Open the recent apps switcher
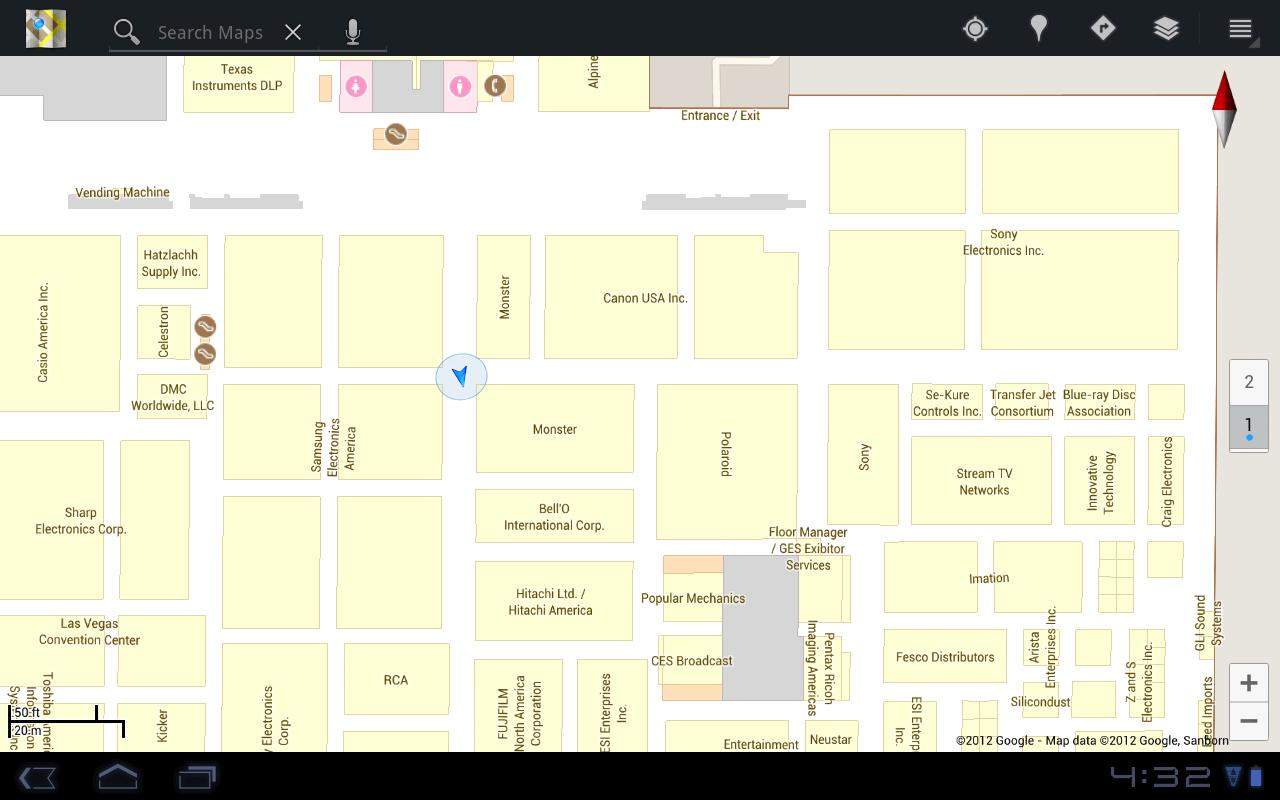Image resolution: width=1280 pixels, height=800 pixels. [x=197, y=777]
